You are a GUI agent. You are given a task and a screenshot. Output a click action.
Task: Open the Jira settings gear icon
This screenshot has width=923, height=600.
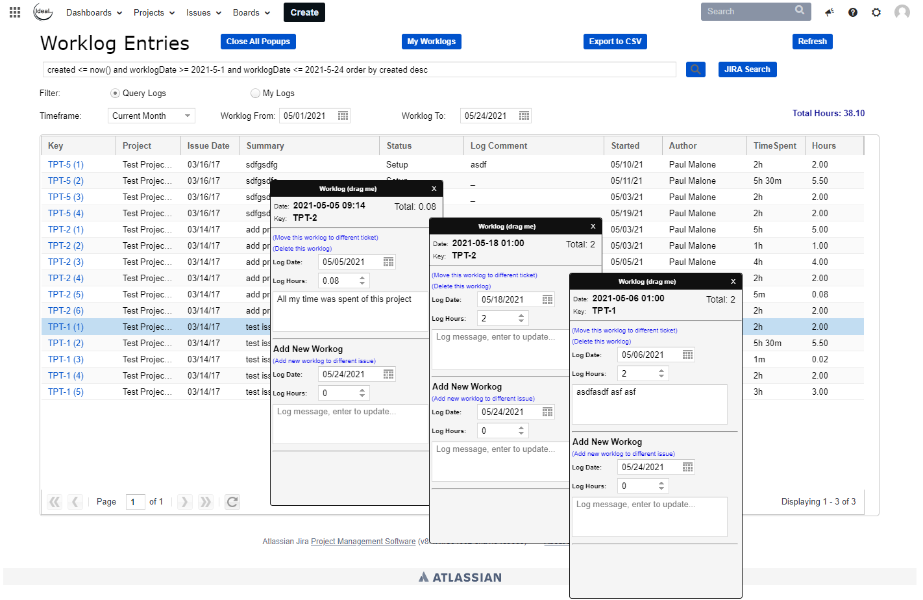[x=877, y=12]
